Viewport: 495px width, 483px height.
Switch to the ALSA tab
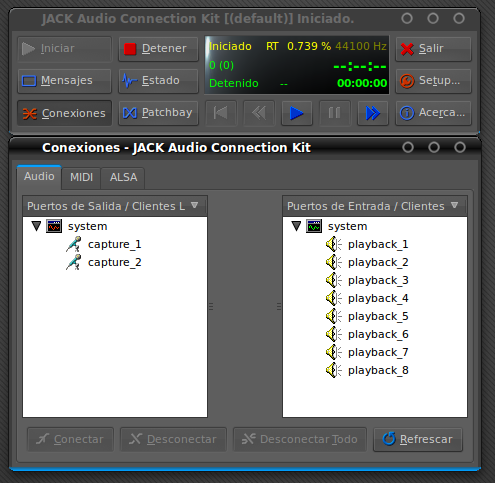(123, 177)
